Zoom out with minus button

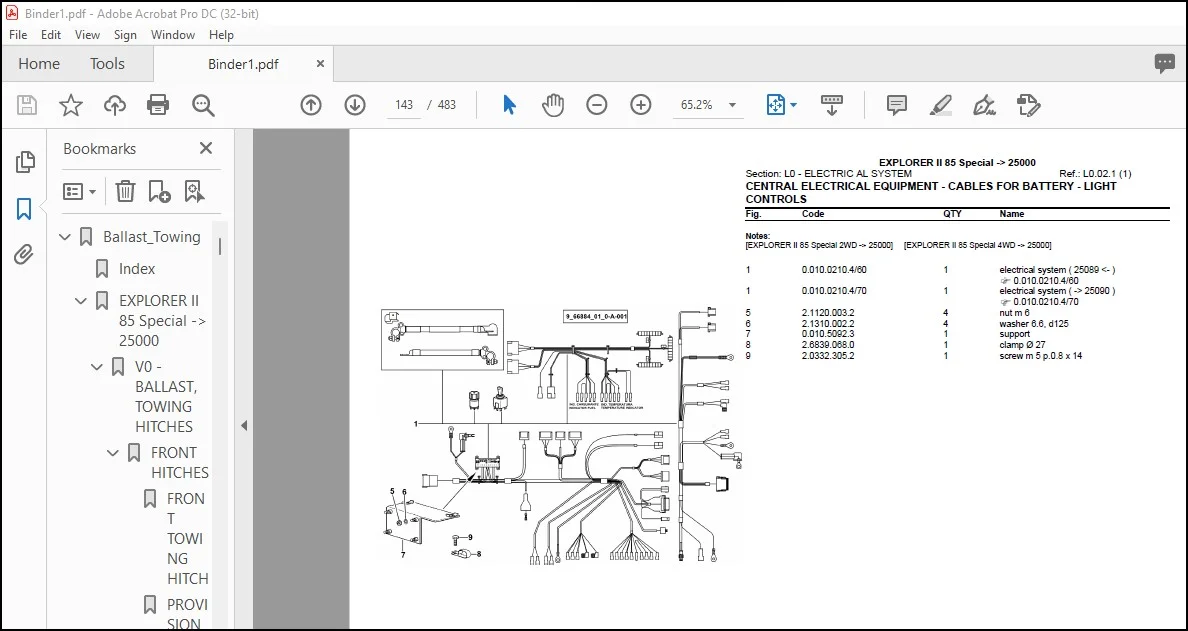[597, 105]
